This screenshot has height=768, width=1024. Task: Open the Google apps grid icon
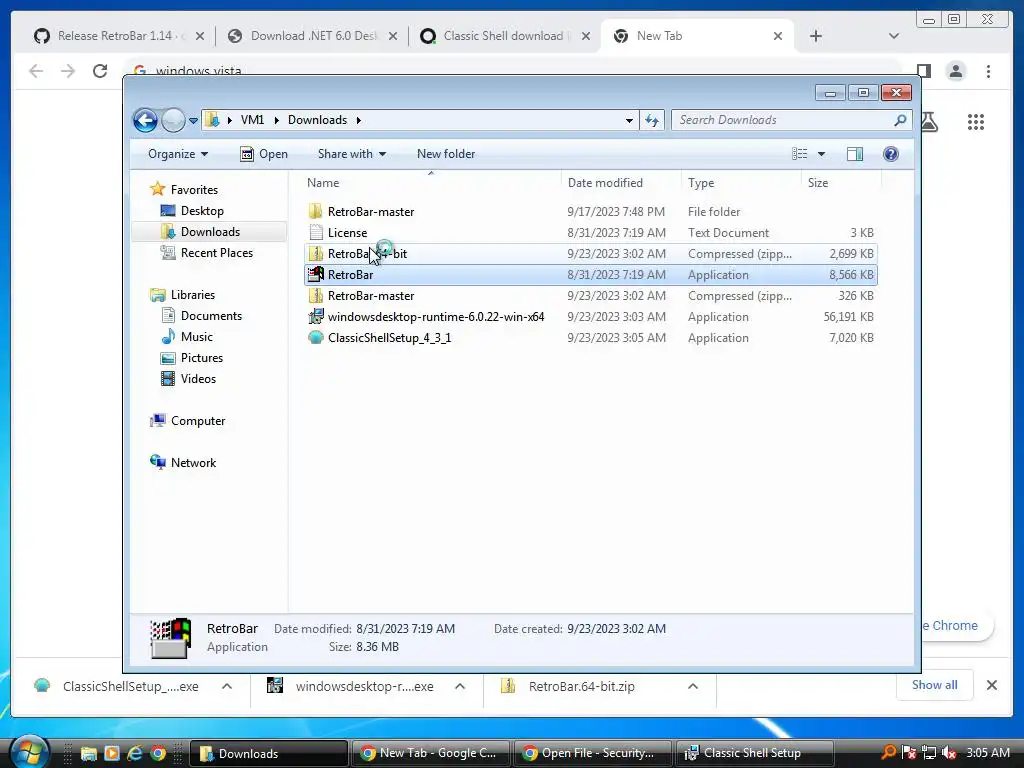[976, 122]
